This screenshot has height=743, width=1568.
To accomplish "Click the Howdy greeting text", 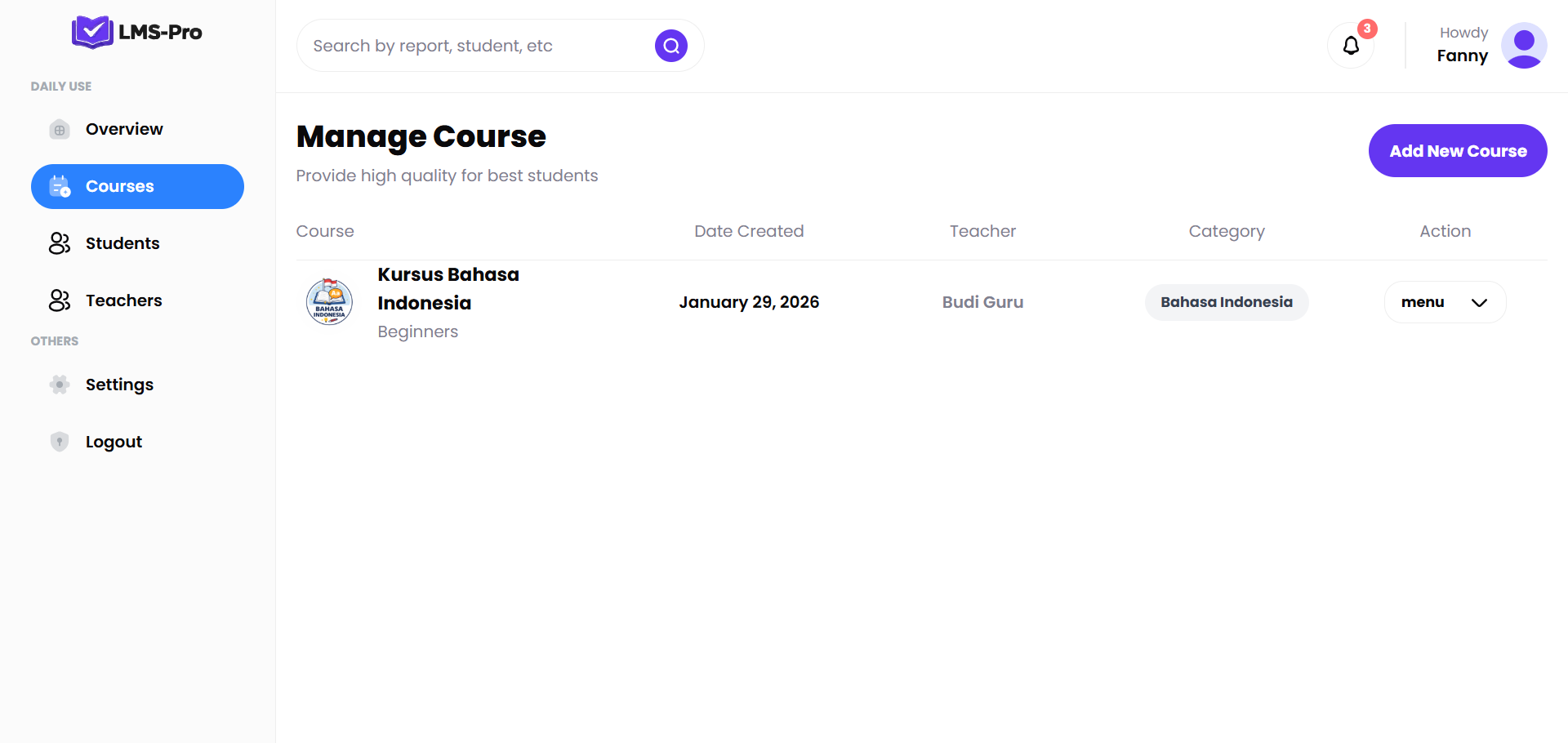I will coord(1463,33).
